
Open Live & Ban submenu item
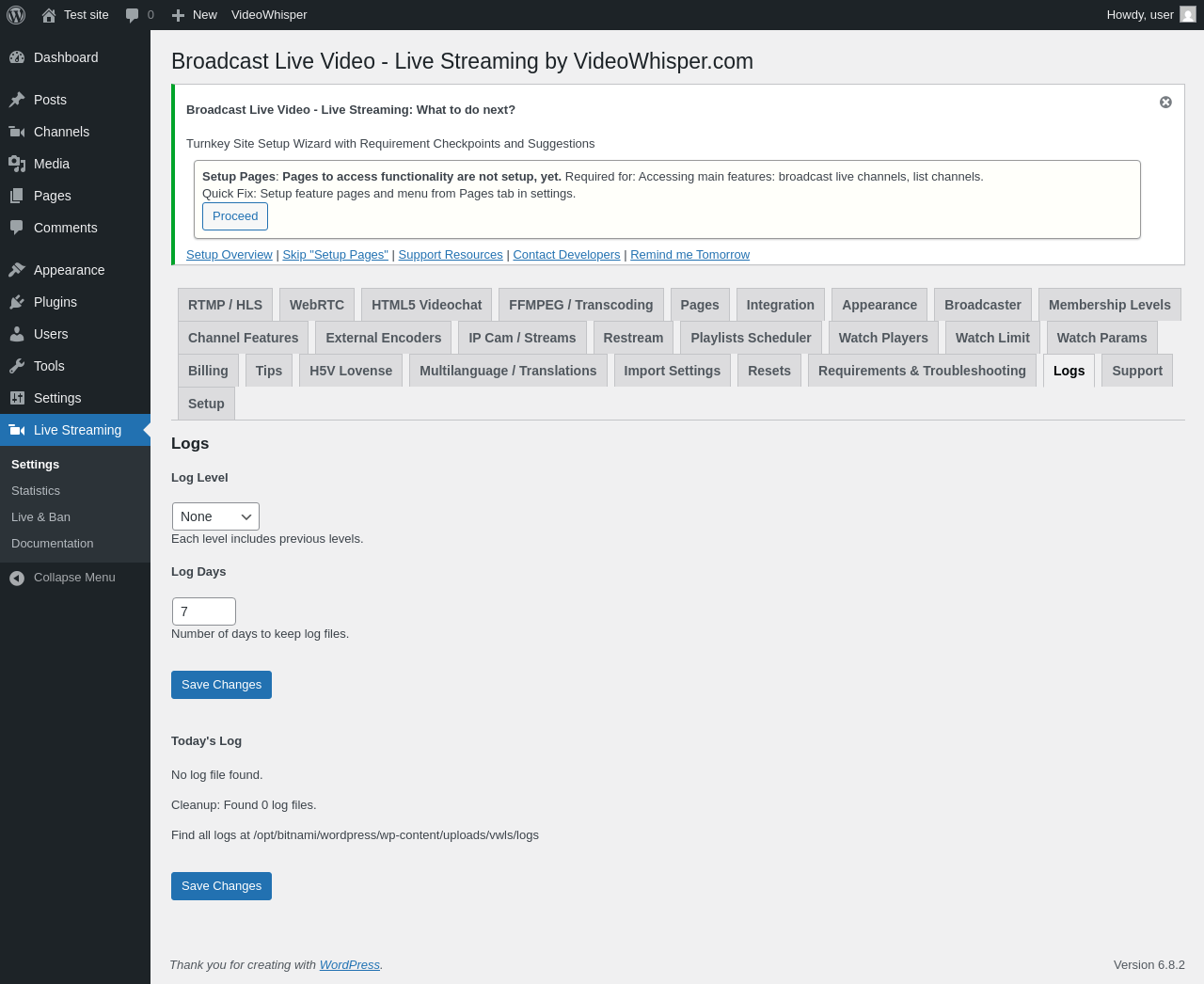coord(40,517)
